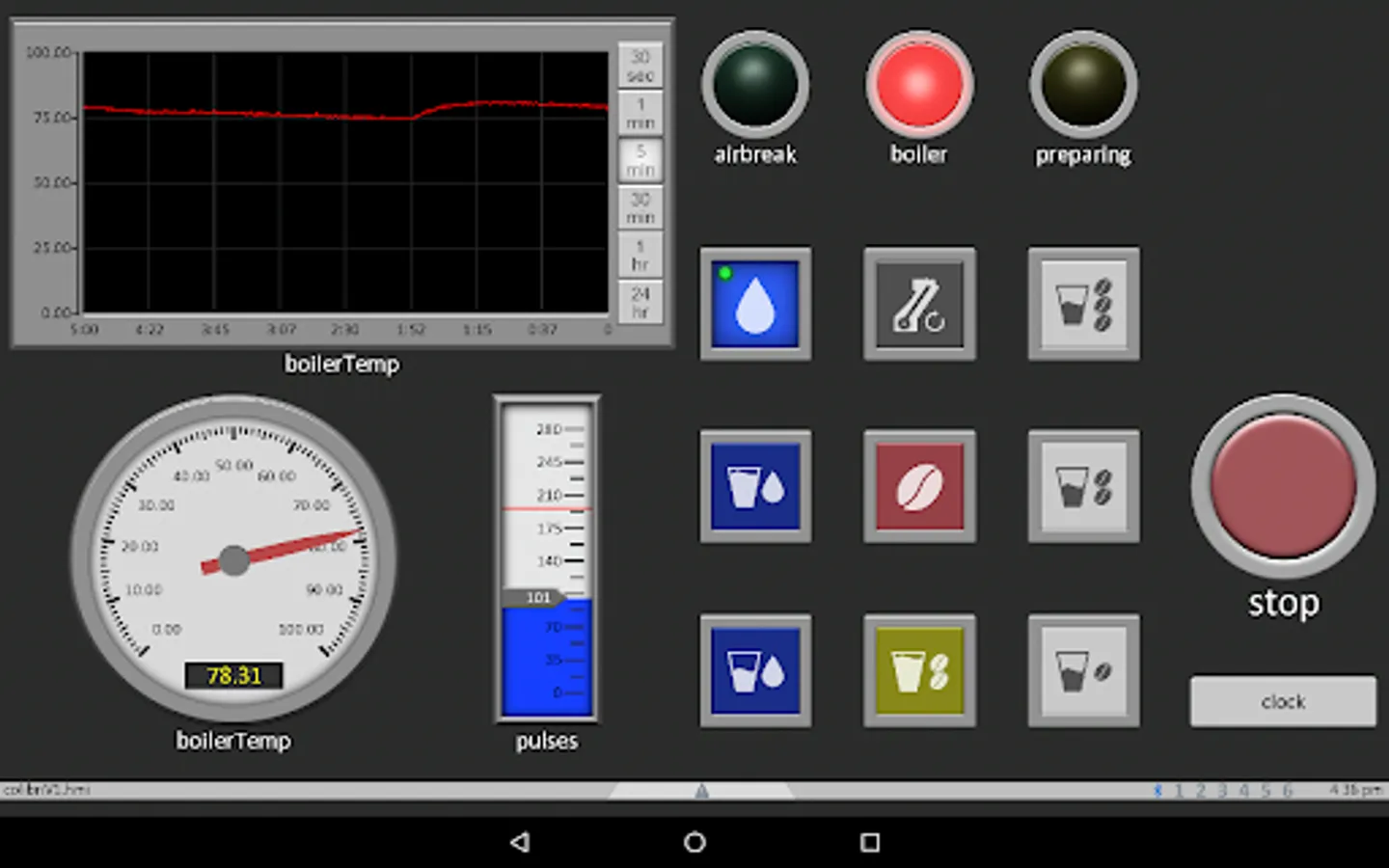Set chart range to 1 min

coord(640,113)
